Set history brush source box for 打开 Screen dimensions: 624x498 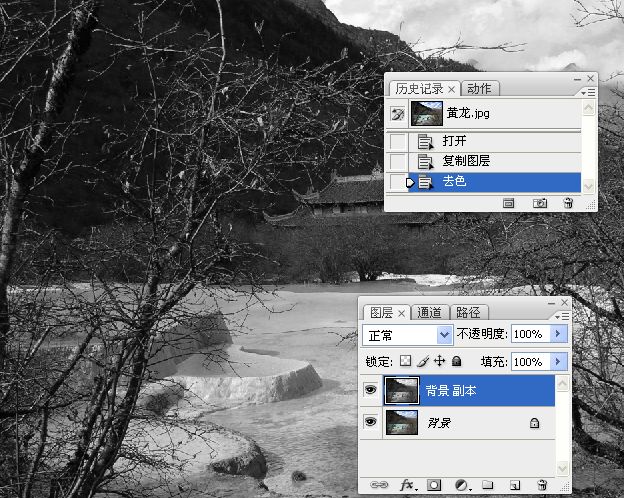[x=397, y=141]
